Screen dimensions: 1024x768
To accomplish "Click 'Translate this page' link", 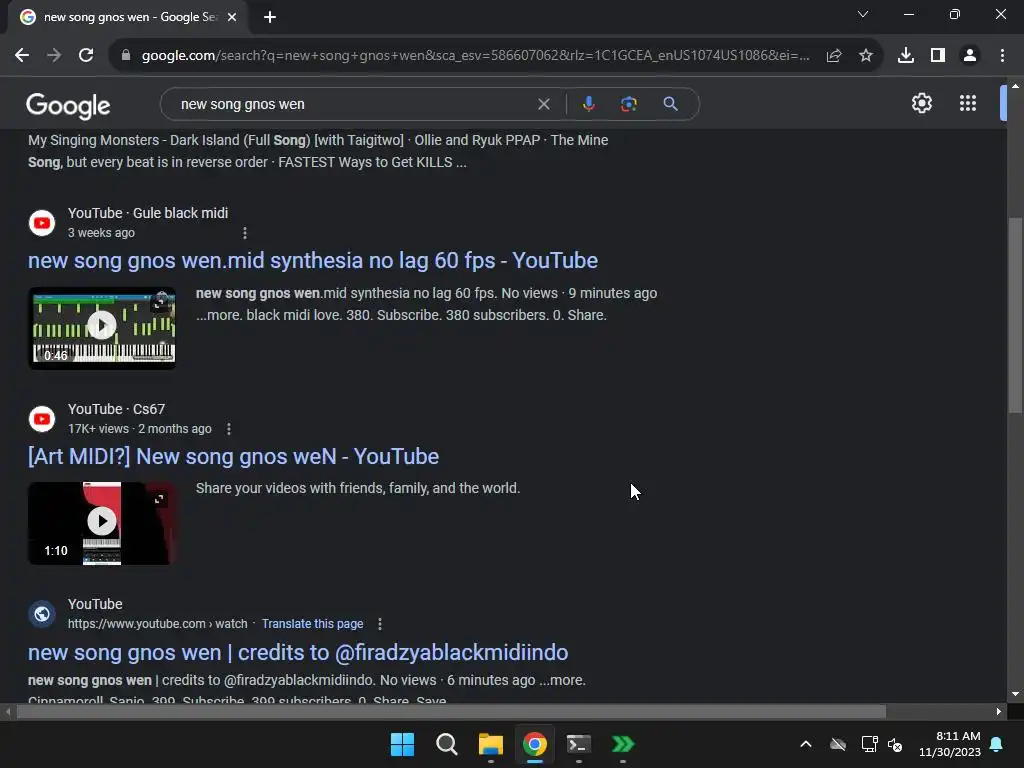I will (x=312, y=624).
